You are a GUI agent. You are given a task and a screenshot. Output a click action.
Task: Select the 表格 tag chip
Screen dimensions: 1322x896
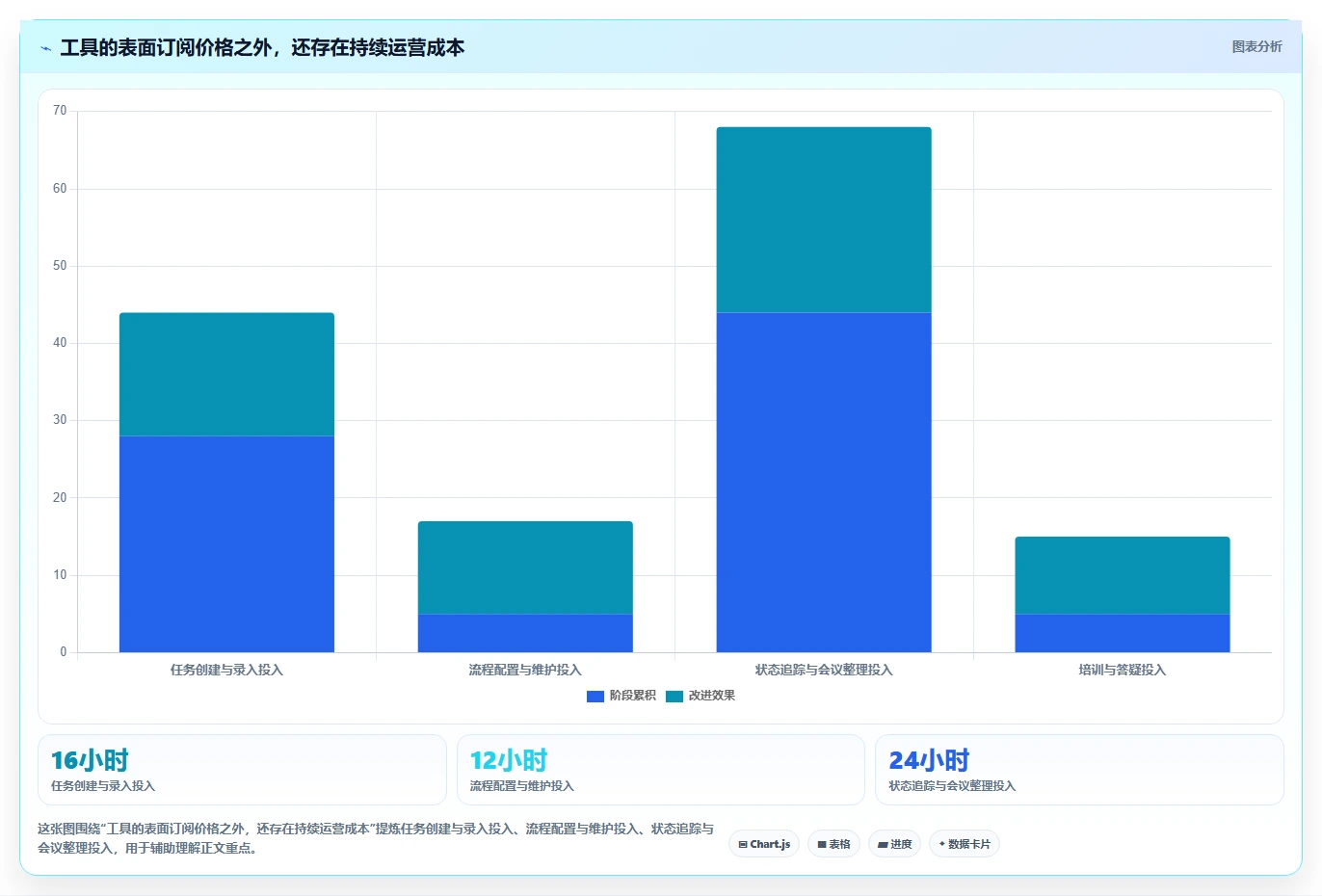coord(833,844)
